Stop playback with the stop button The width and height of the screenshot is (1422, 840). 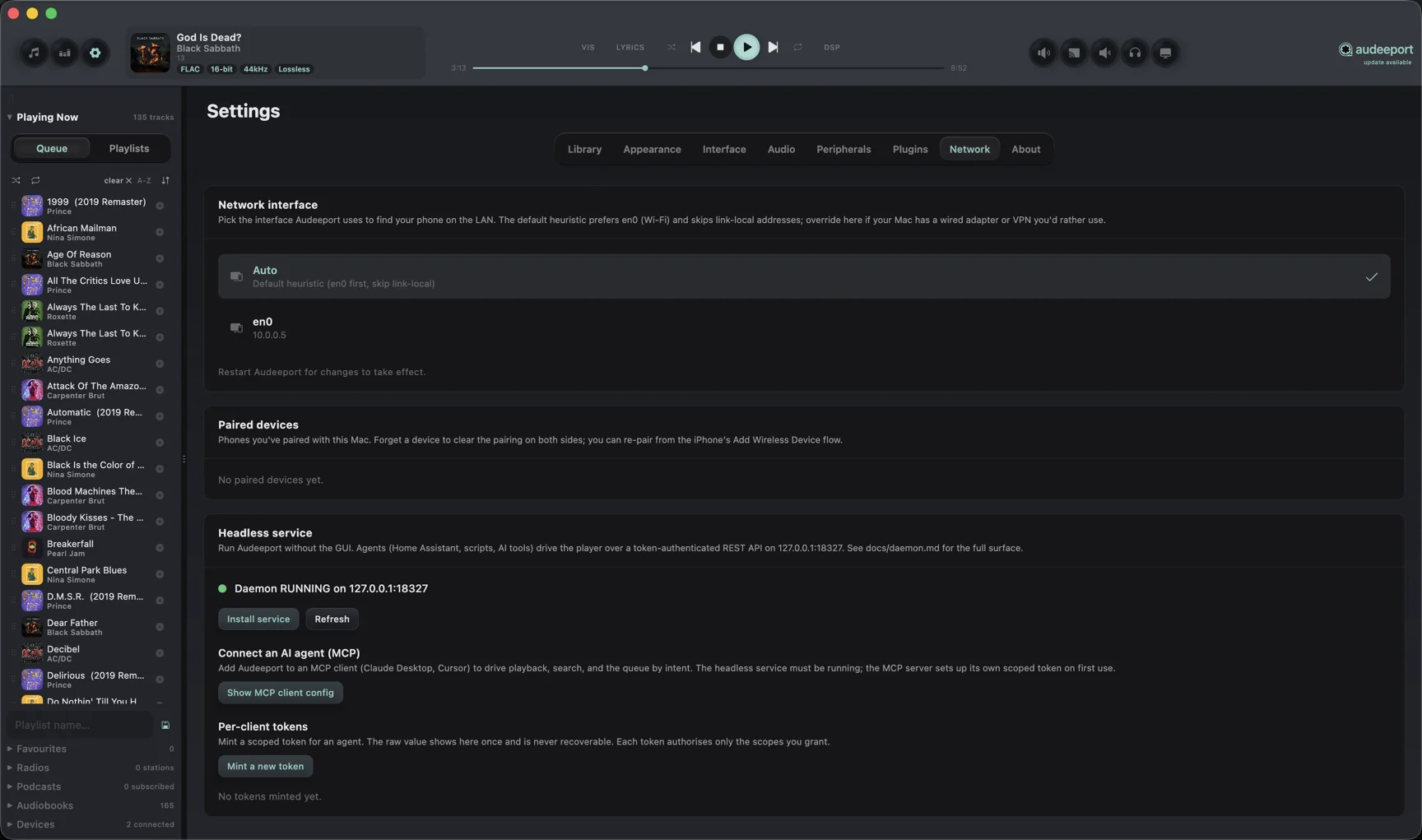(720, 47)
